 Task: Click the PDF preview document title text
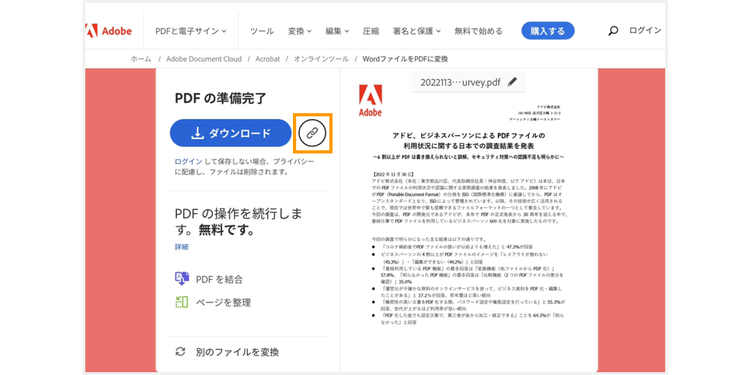(x=468, y=140)
